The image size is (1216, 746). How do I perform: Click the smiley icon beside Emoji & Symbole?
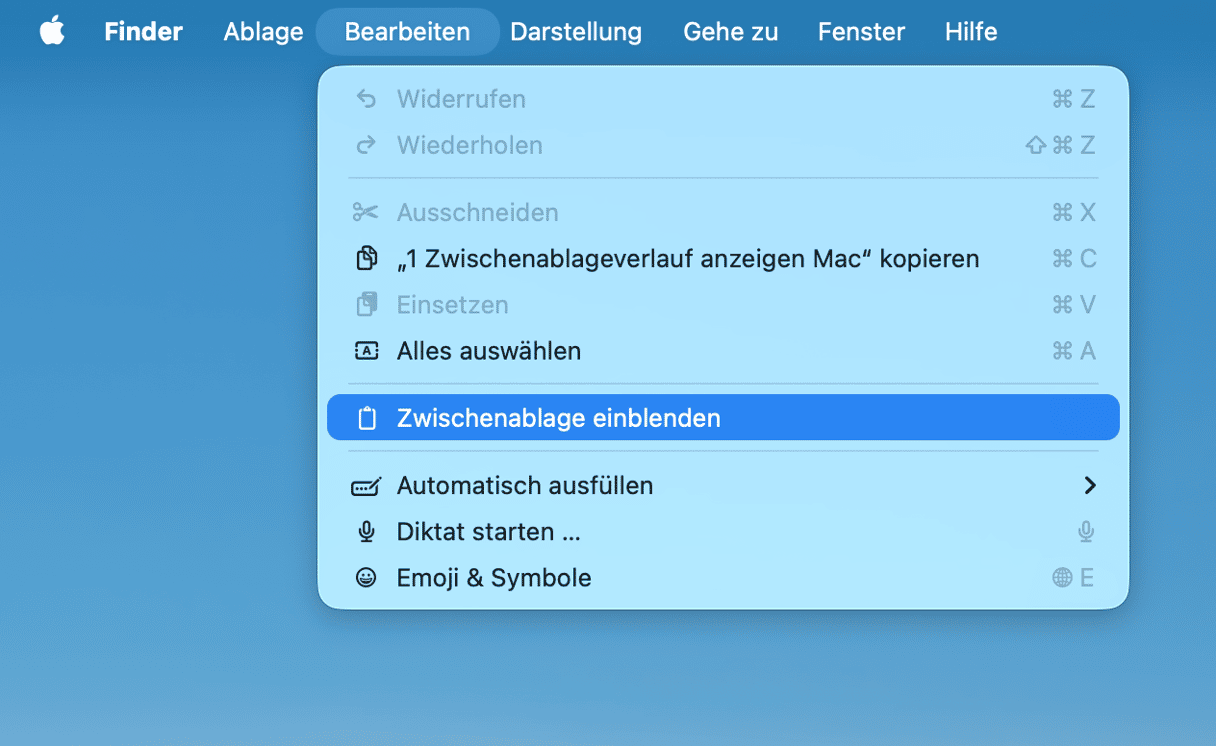click(x=367, y=578)
